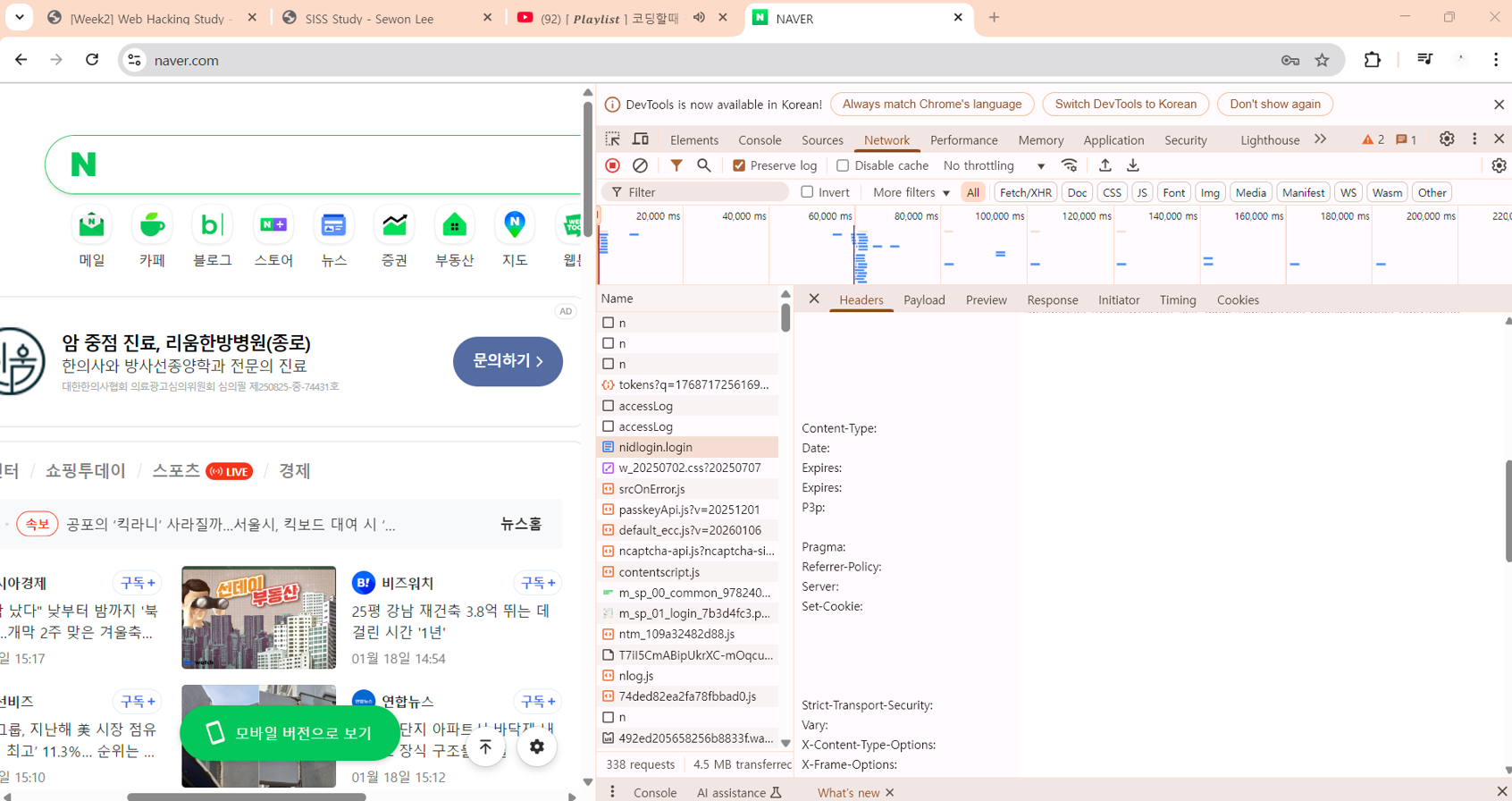The height and width of the screenshot is (801, 1512).
Task: Enable Disable cache checkbox
Action: [843, 165]
